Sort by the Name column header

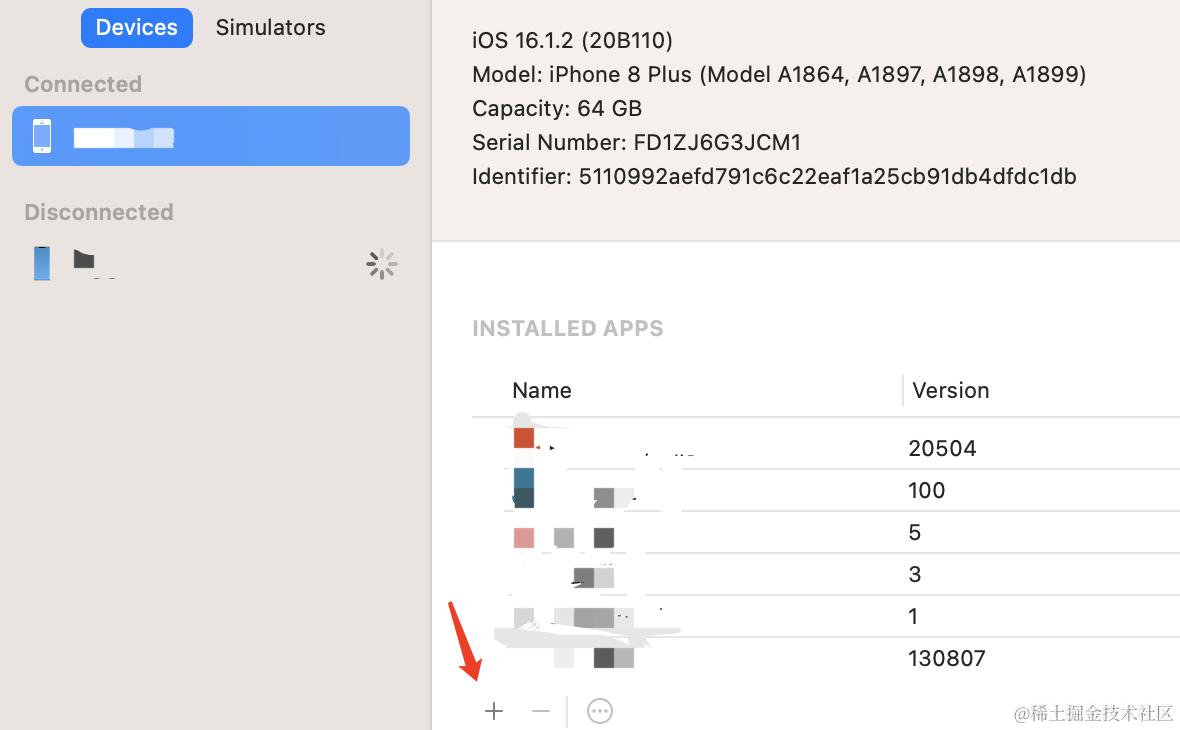tap(541, 390)
